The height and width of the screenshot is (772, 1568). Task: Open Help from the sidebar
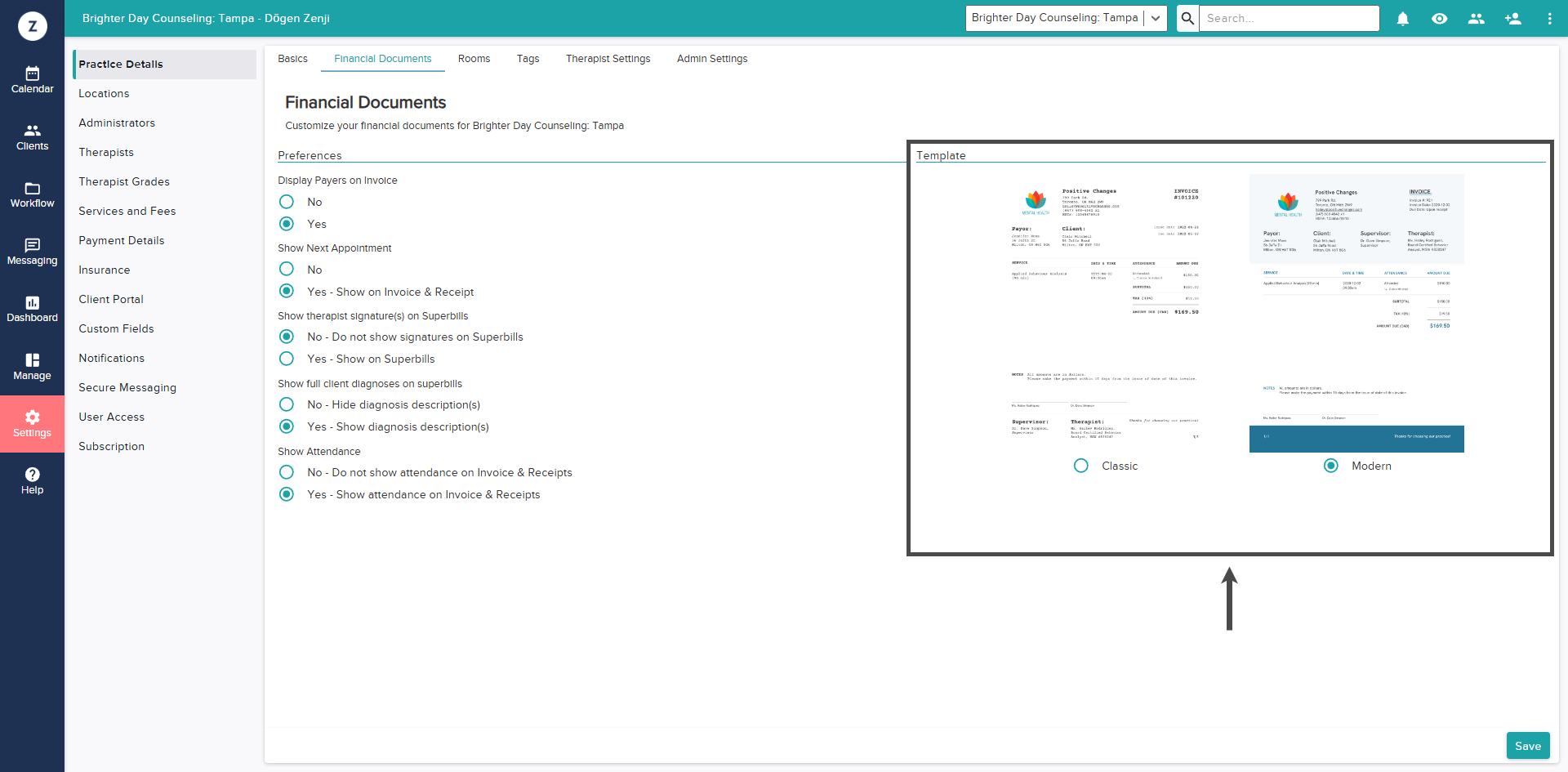tap(32, 481)
